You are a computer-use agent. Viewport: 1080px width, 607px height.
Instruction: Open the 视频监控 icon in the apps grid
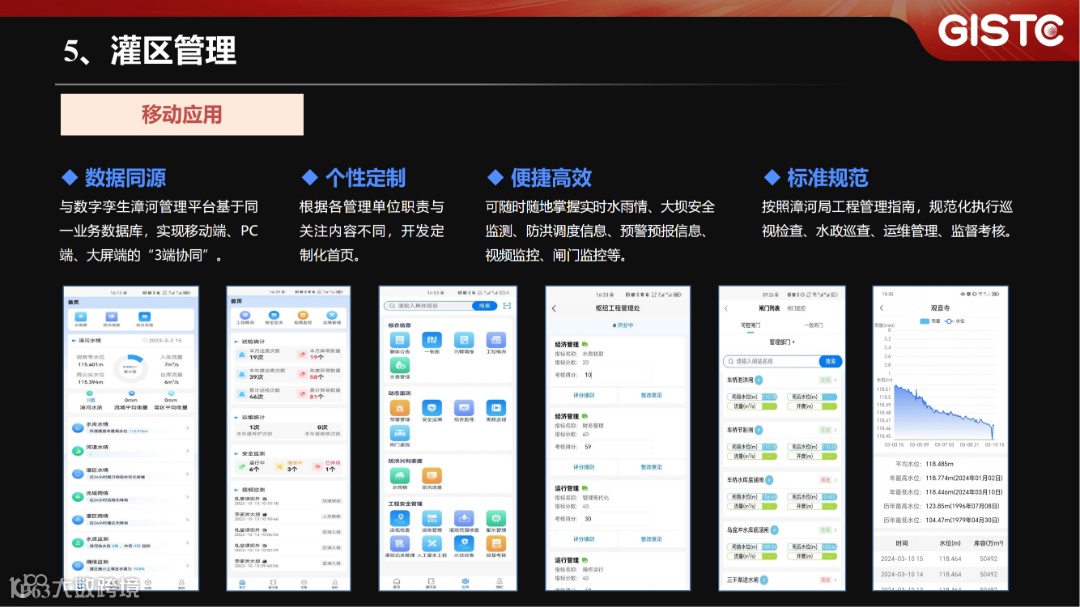(x=496, y=408)
